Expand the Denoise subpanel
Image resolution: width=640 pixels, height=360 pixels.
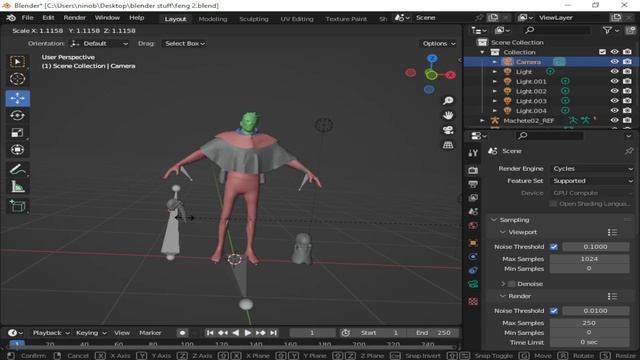coord(503,284)
